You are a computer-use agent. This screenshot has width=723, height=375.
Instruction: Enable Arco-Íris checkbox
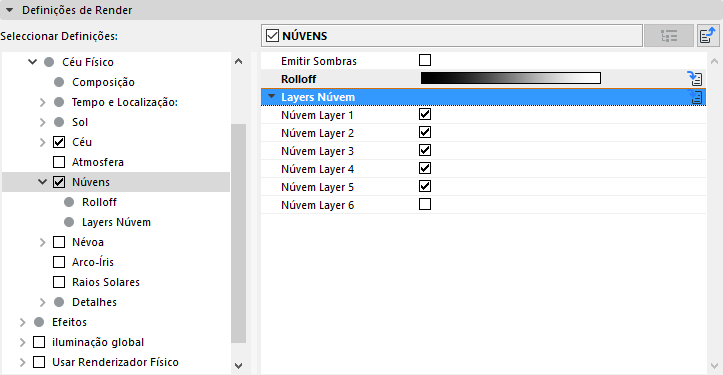(59, 262)
